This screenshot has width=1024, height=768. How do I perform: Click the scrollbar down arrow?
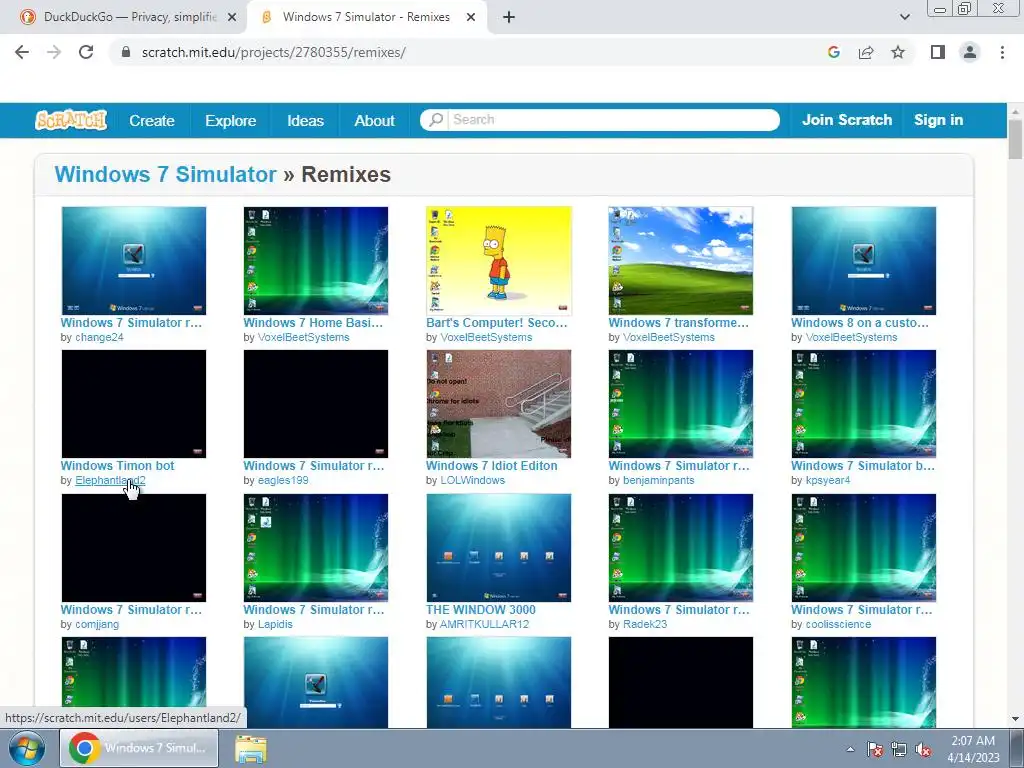tap(1015, 719)
